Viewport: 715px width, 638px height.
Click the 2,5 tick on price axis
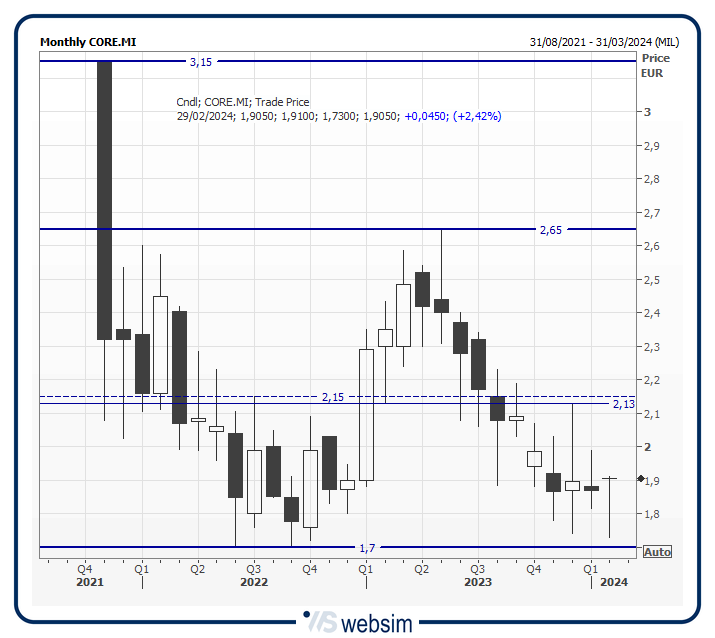coord(652,280)
